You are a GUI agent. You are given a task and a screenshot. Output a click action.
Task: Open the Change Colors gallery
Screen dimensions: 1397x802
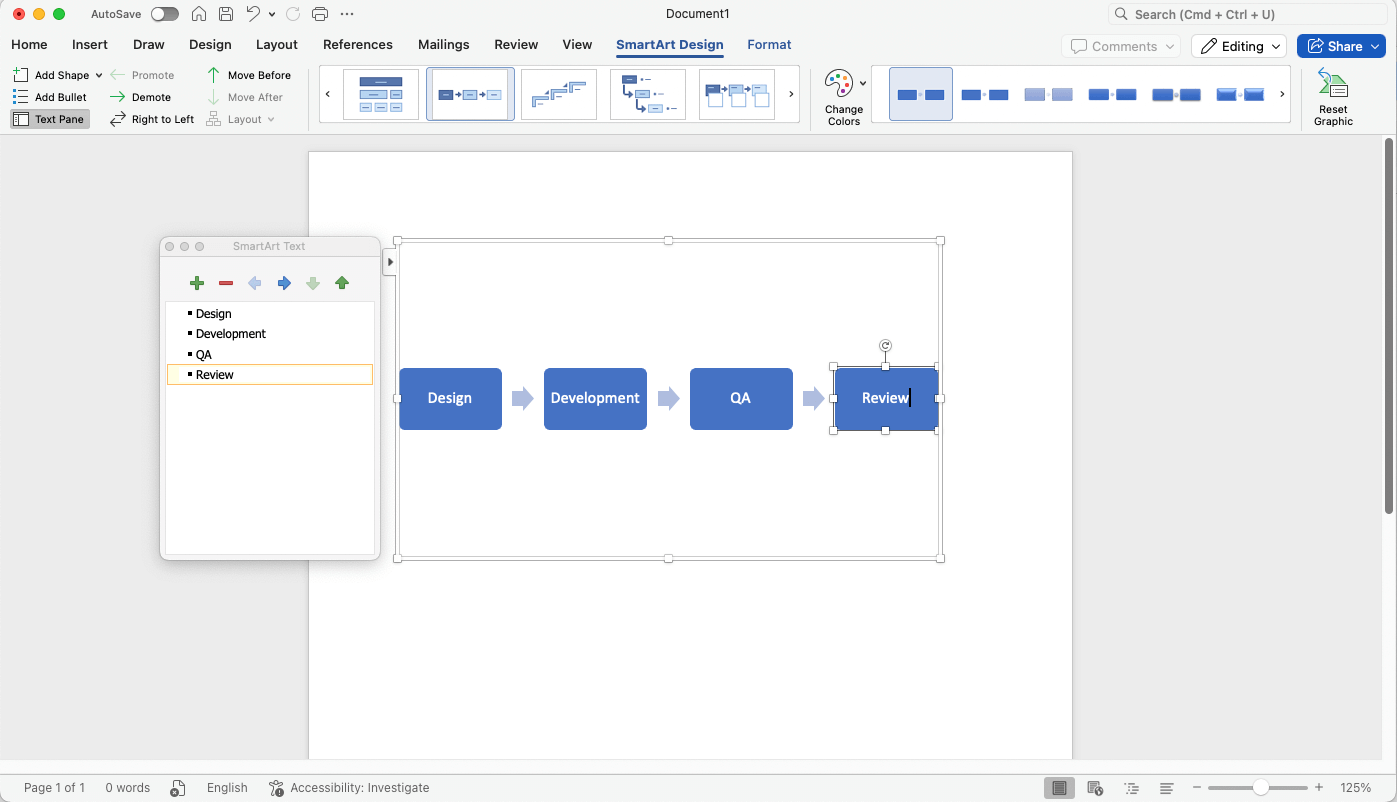pos(843,95)
